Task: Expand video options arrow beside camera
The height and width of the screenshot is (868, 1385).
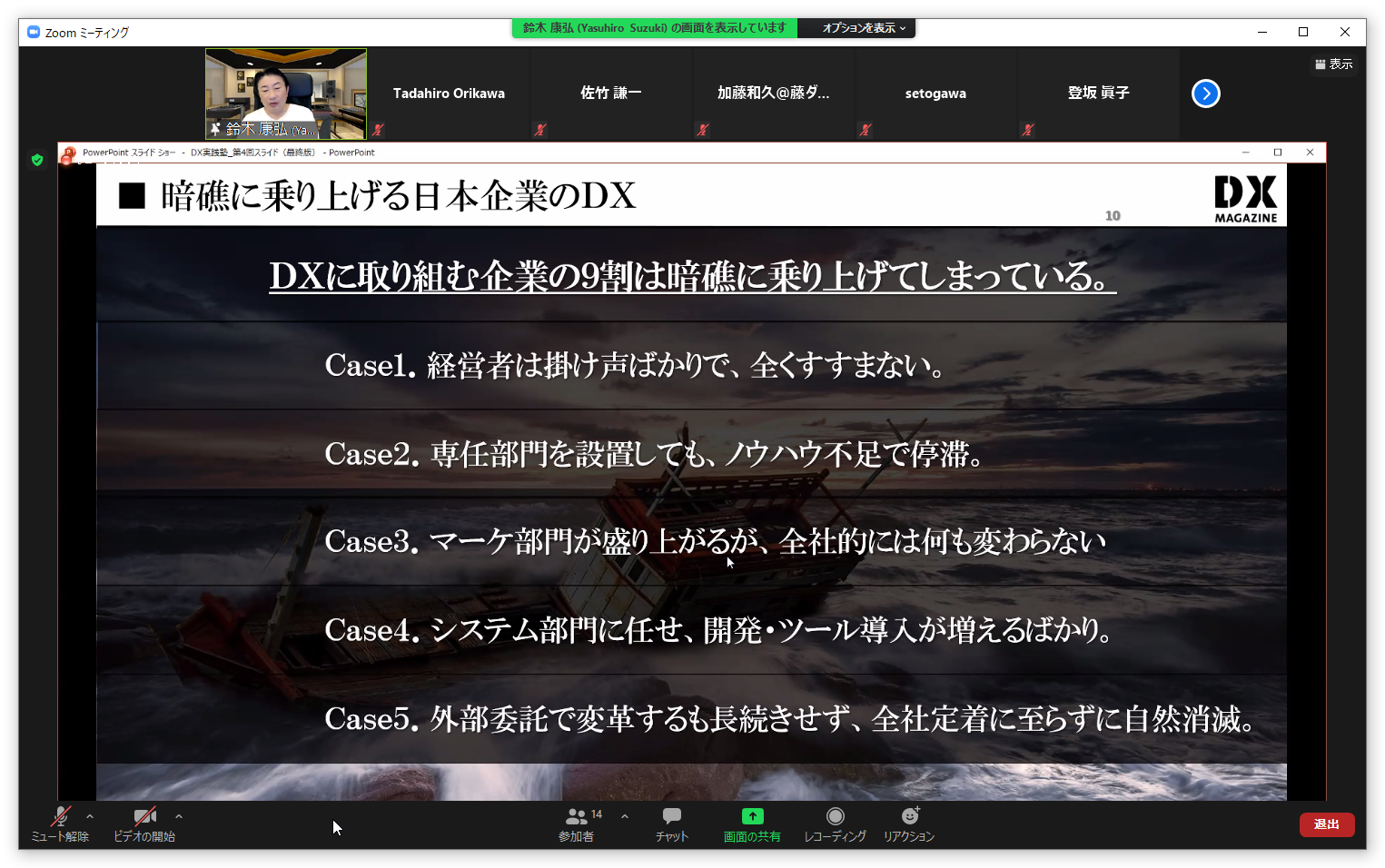Action: point(179,816)
